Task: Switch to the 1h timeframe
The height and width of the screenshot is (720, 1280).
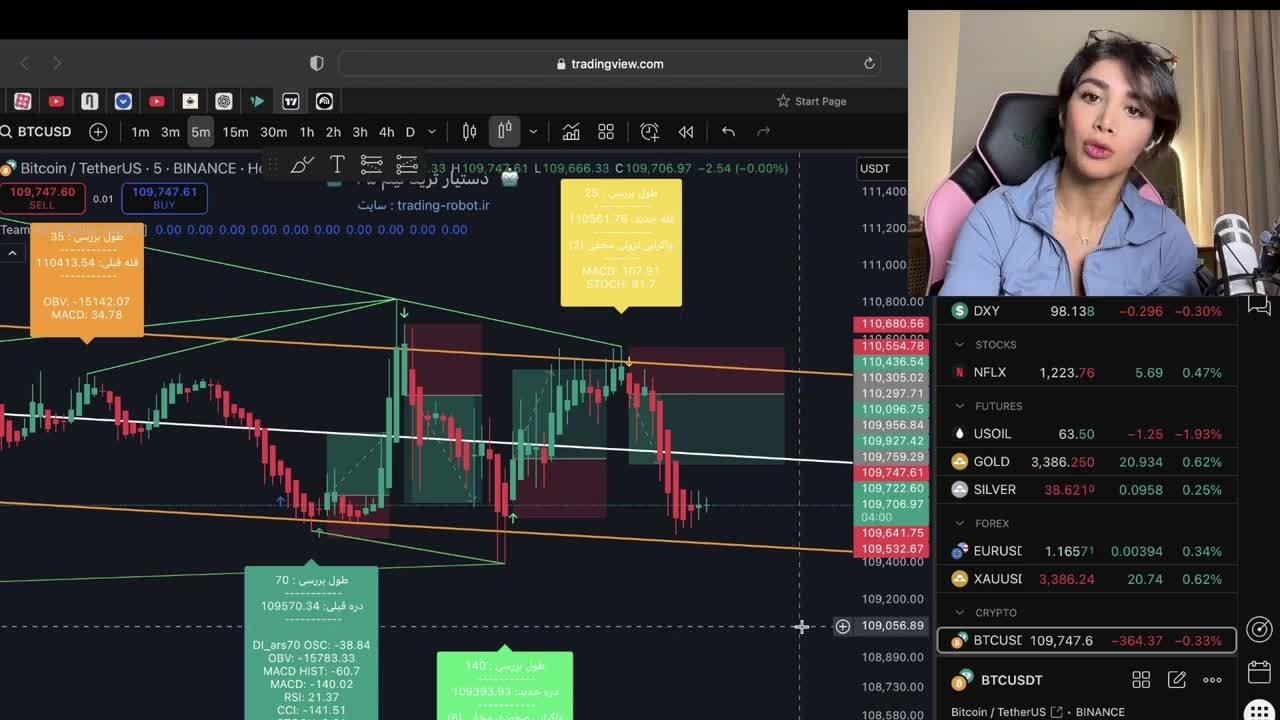Action: point(307,132)
